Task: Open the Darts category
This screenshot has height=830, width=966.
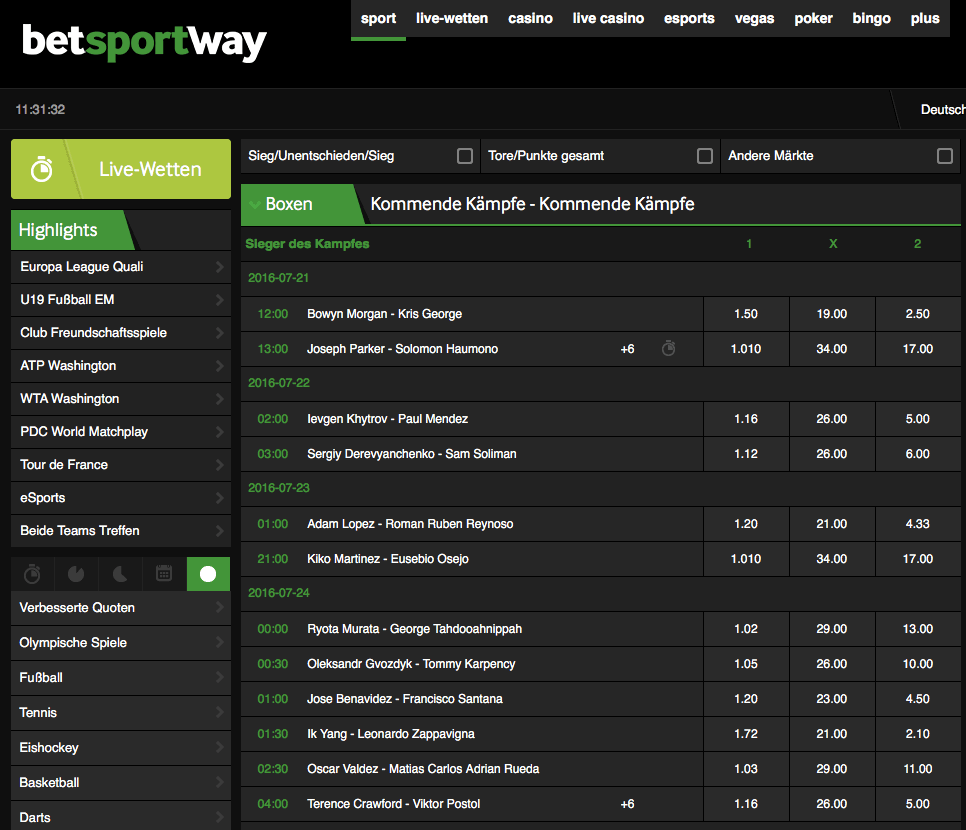Action: tap(121, 817)
